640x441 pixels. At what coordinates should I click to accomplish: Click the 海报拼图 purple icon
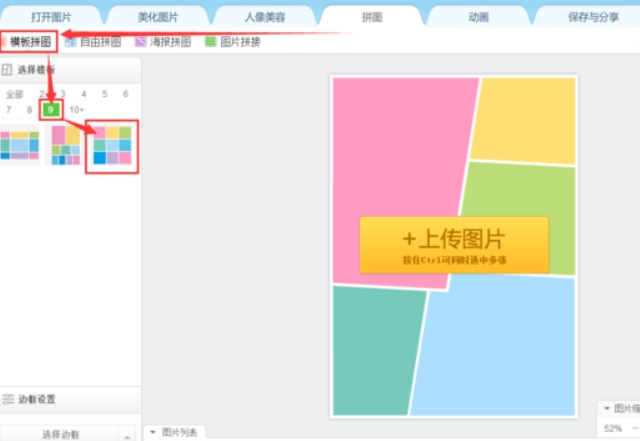(140, 42)
